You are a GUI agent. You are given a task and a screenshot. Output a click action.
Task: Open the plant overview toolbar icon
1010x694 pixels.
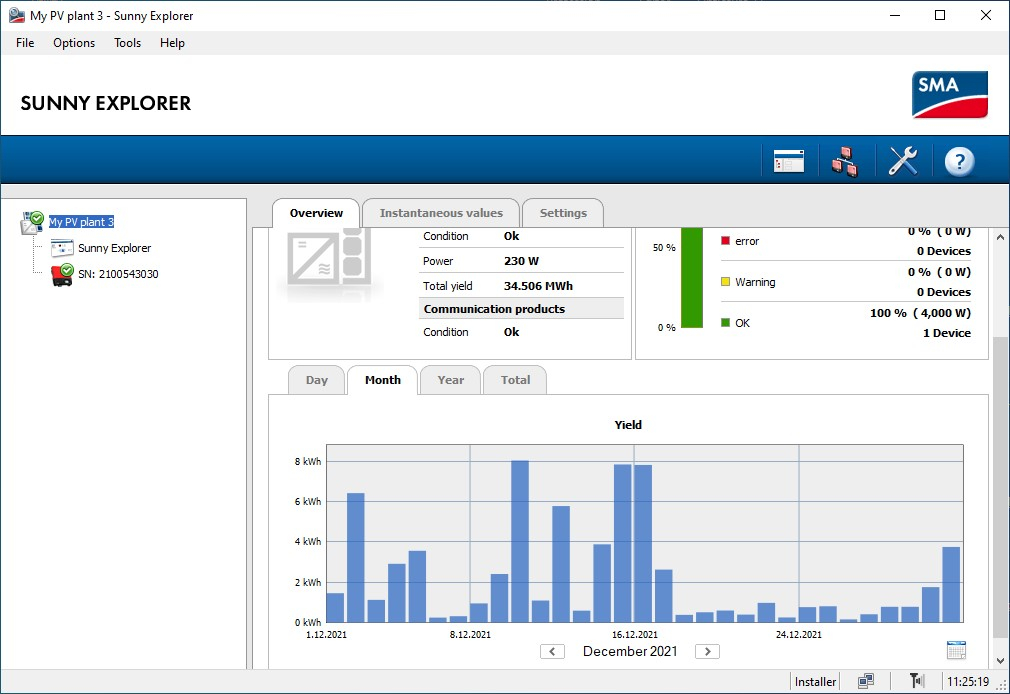tap(788, 161)
